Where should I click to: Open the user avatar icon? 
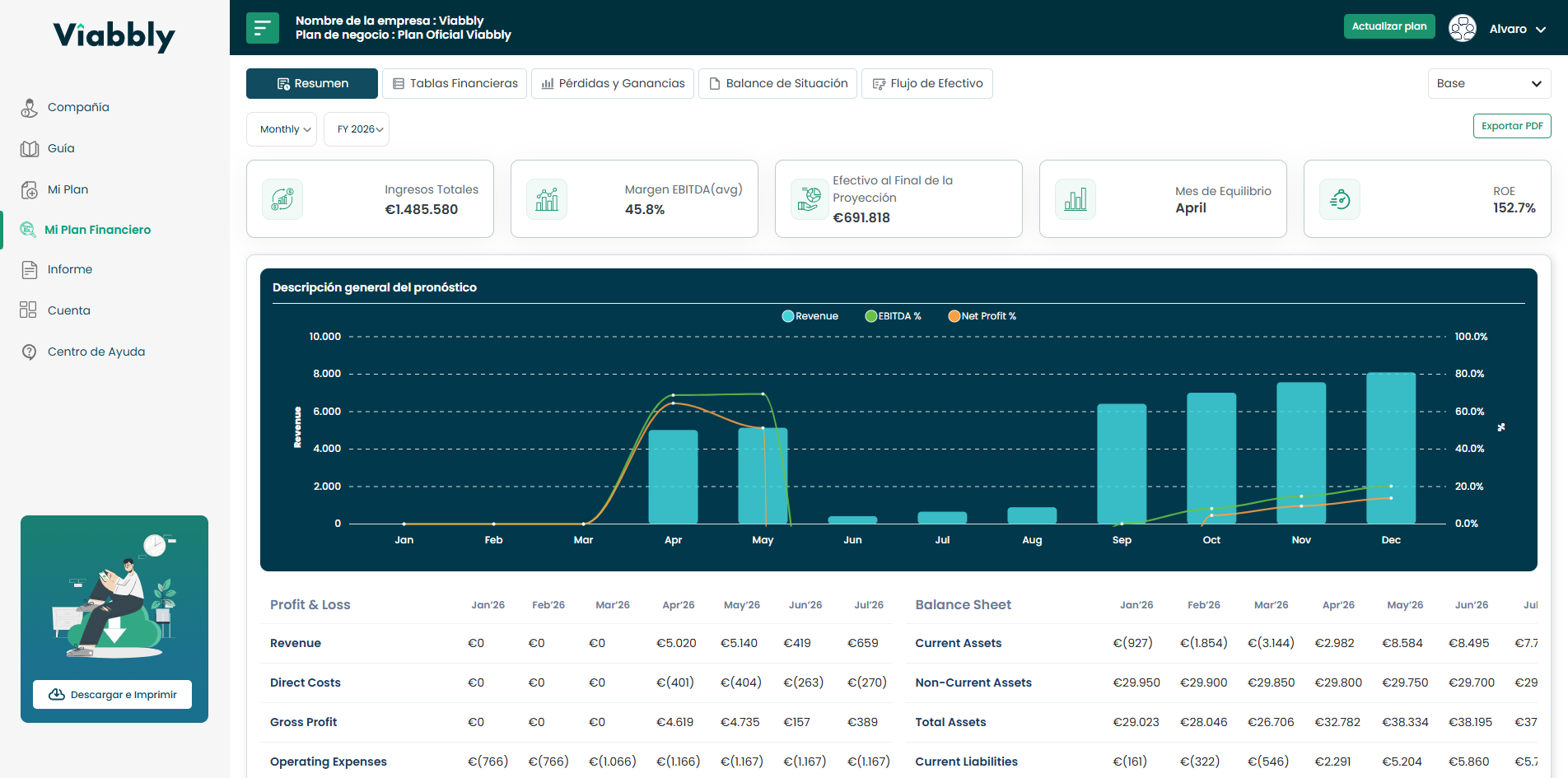point(1462,28)
